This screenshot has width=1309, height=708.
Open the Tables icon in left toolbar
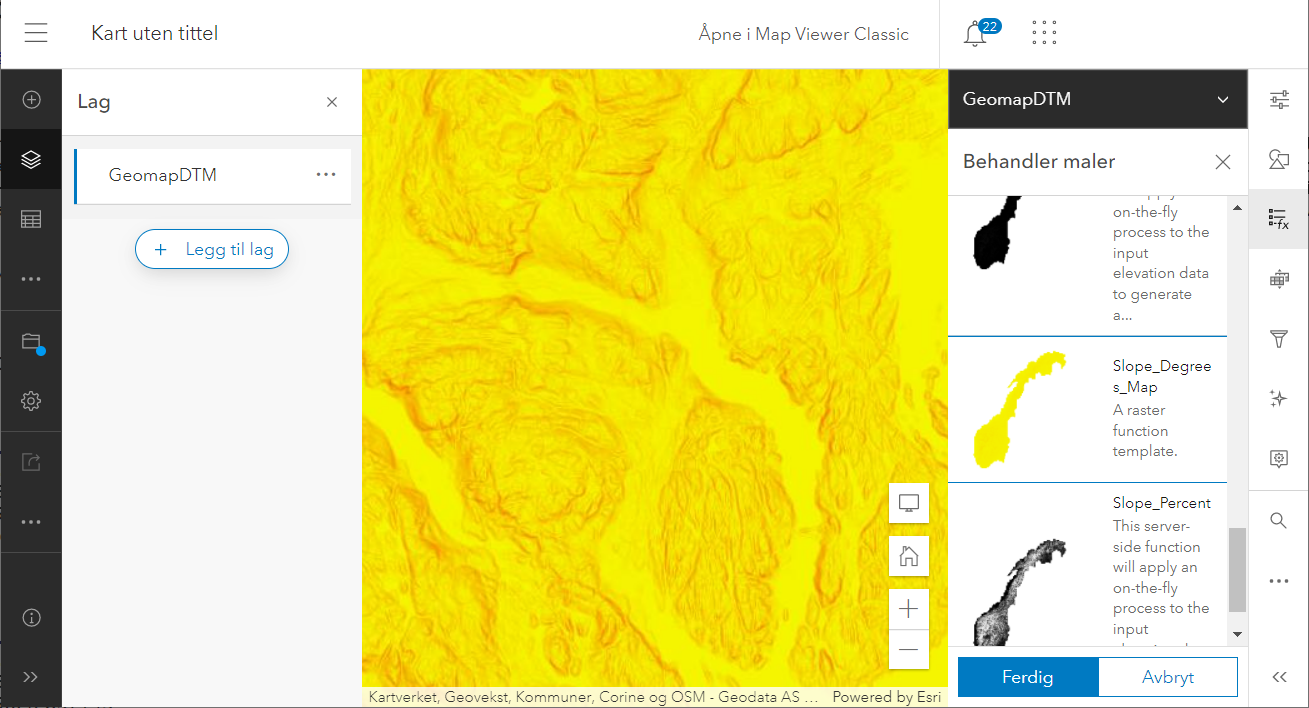click(31, 219)
